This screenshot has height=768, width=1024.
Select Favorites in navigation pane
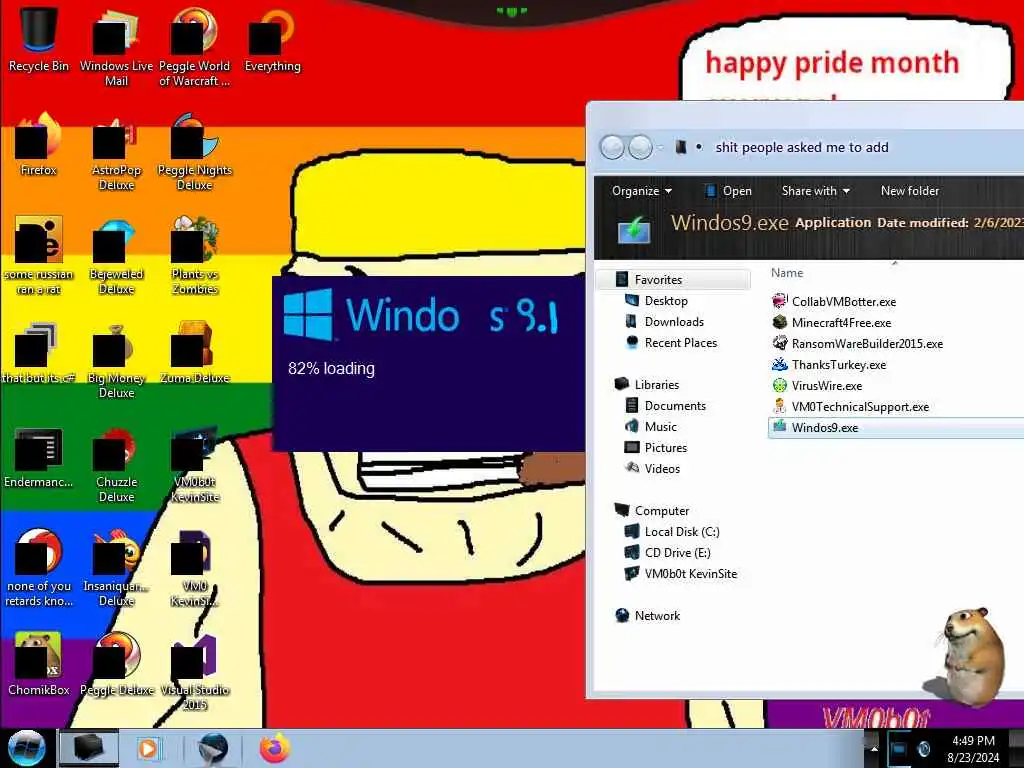tap(673, 280)
